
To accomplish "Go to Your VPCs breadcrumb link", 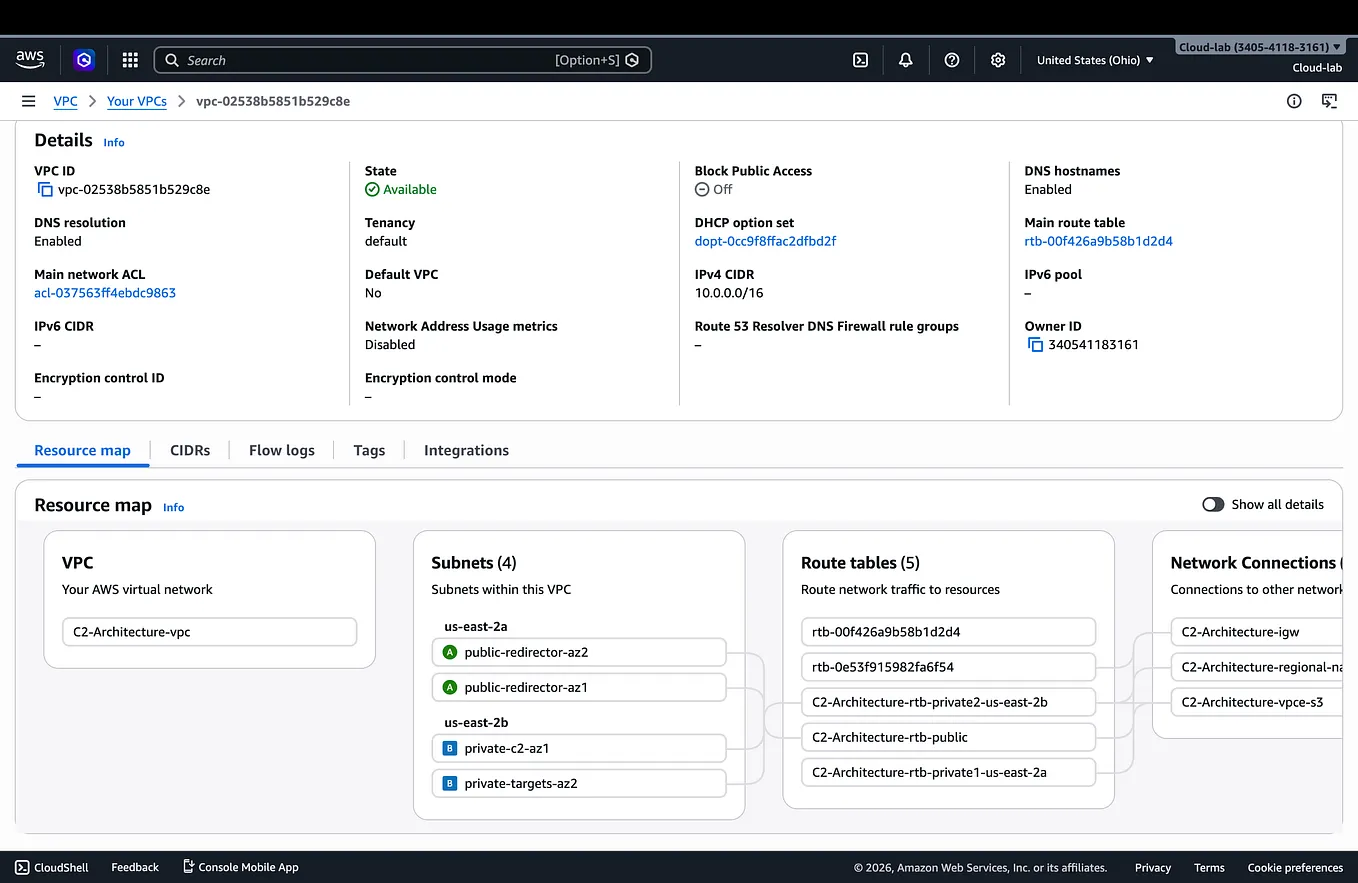I will tap(137, 101).
